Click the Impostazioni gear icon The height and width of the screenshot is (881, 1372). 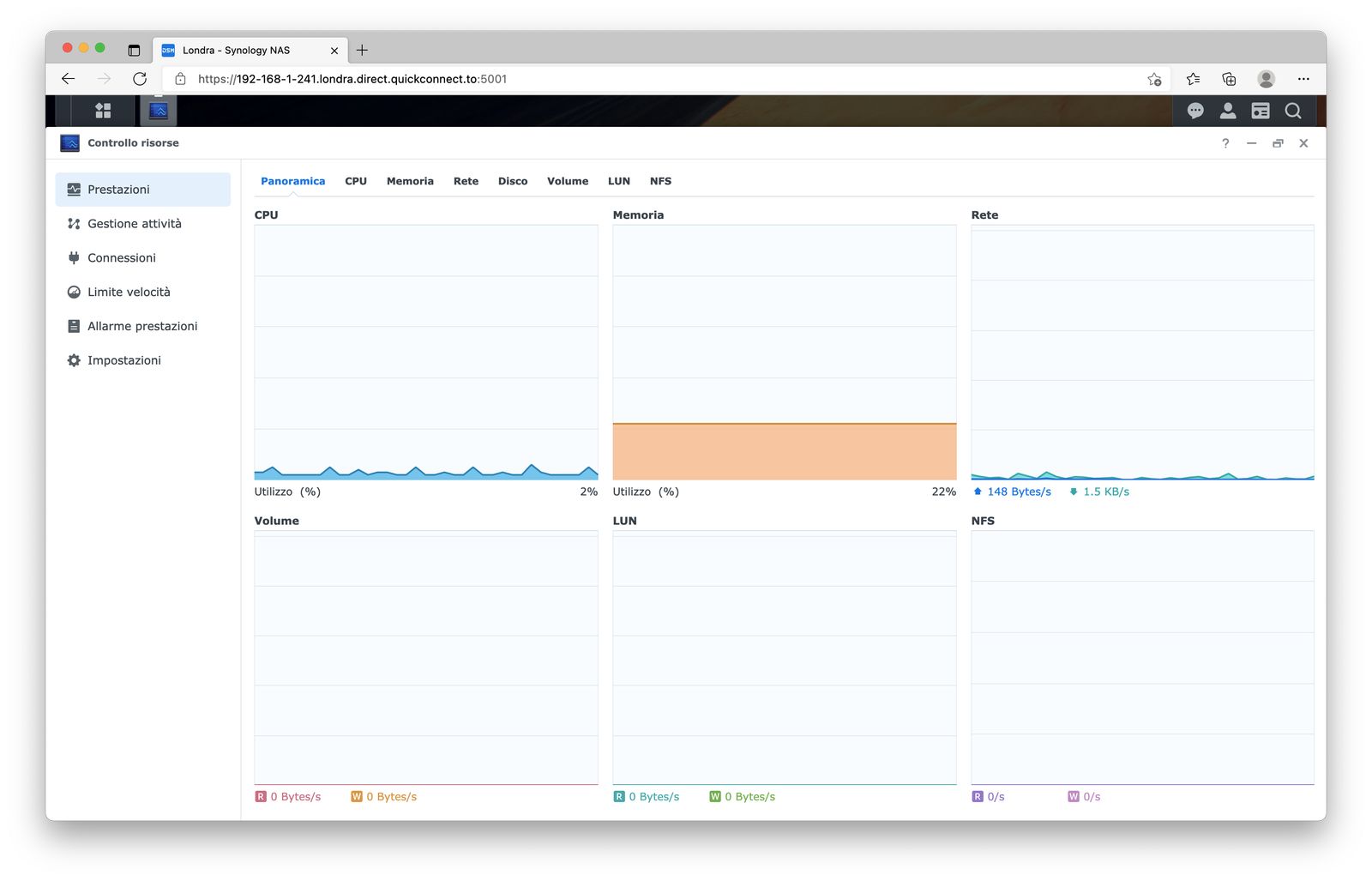point(74,361)
